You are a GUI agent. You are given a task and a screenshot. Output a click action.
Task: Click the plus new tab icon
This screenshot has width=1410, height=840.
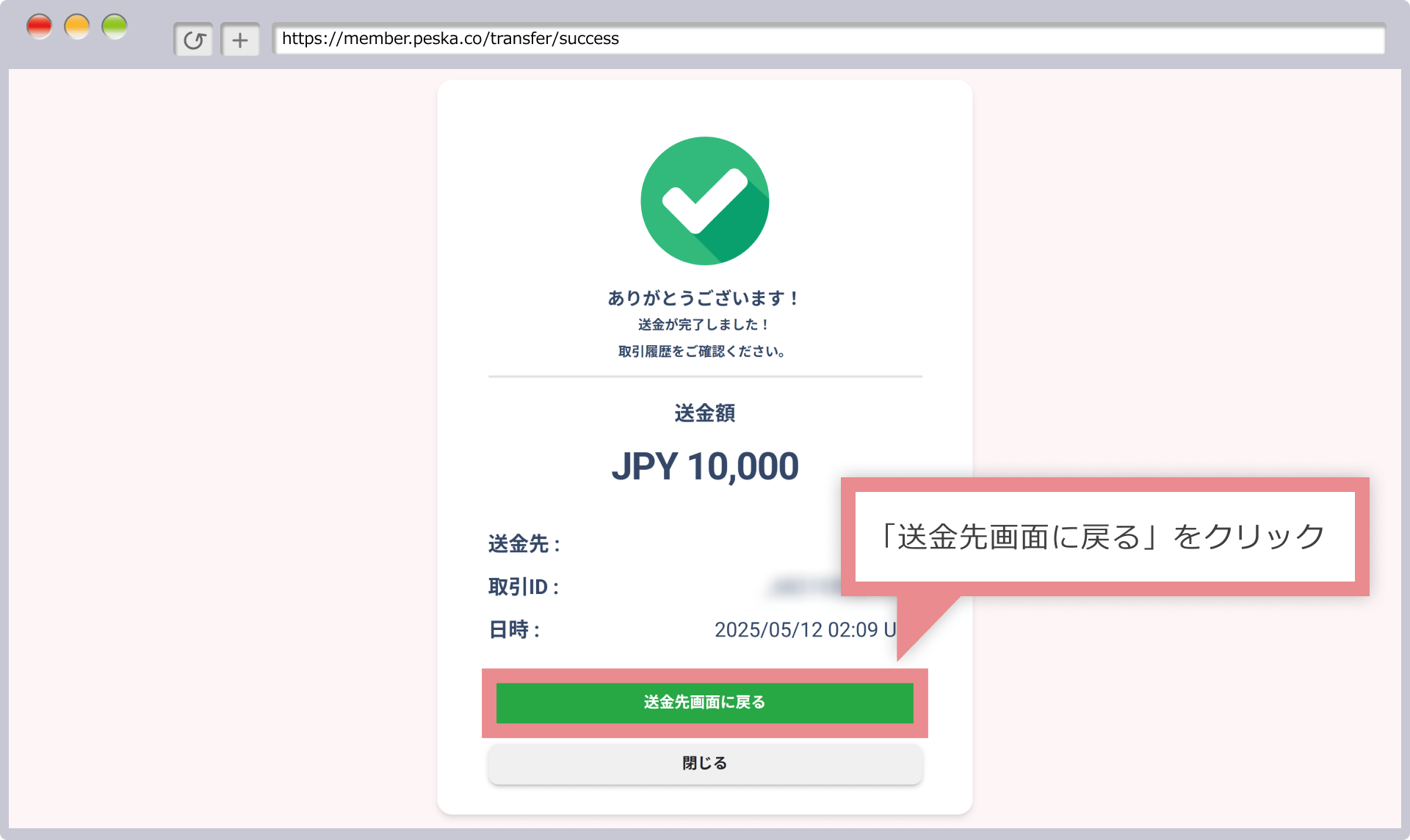click(240, 40)
